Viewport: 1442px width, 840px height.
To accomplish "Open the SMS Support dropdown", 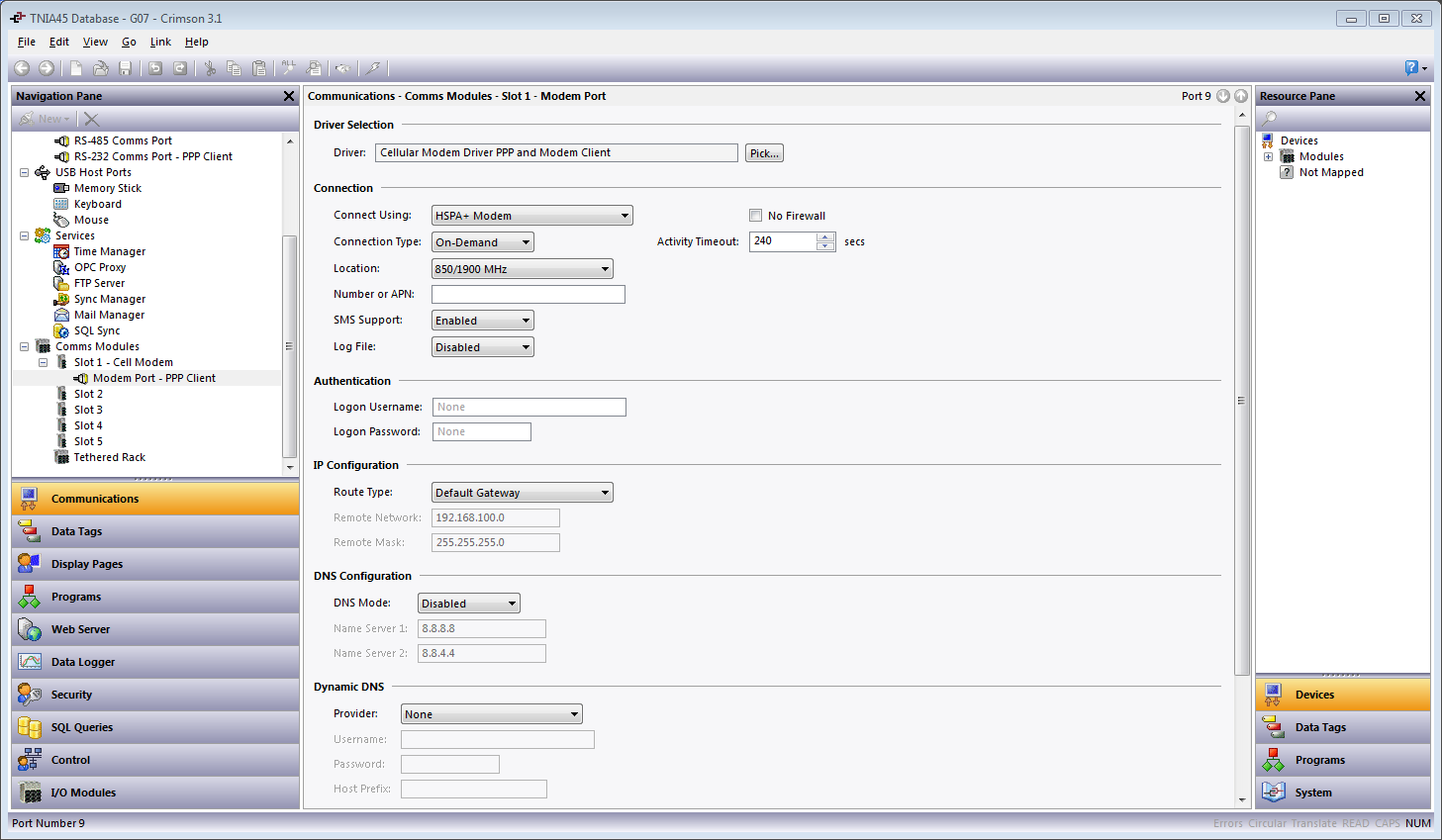I will pos(483,321).
